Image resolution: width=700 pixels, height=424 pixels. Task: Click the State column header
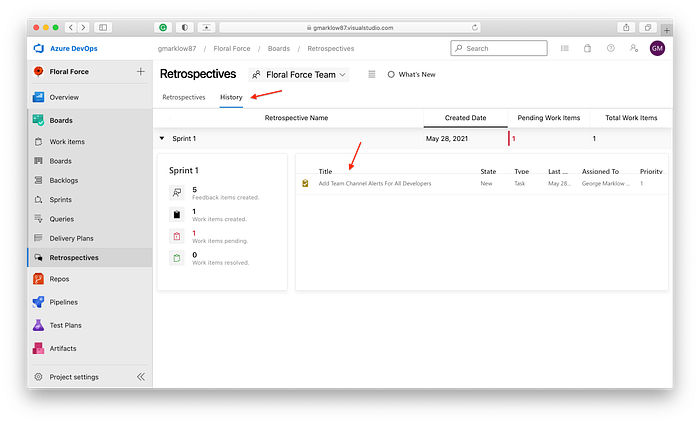[488, 171]
